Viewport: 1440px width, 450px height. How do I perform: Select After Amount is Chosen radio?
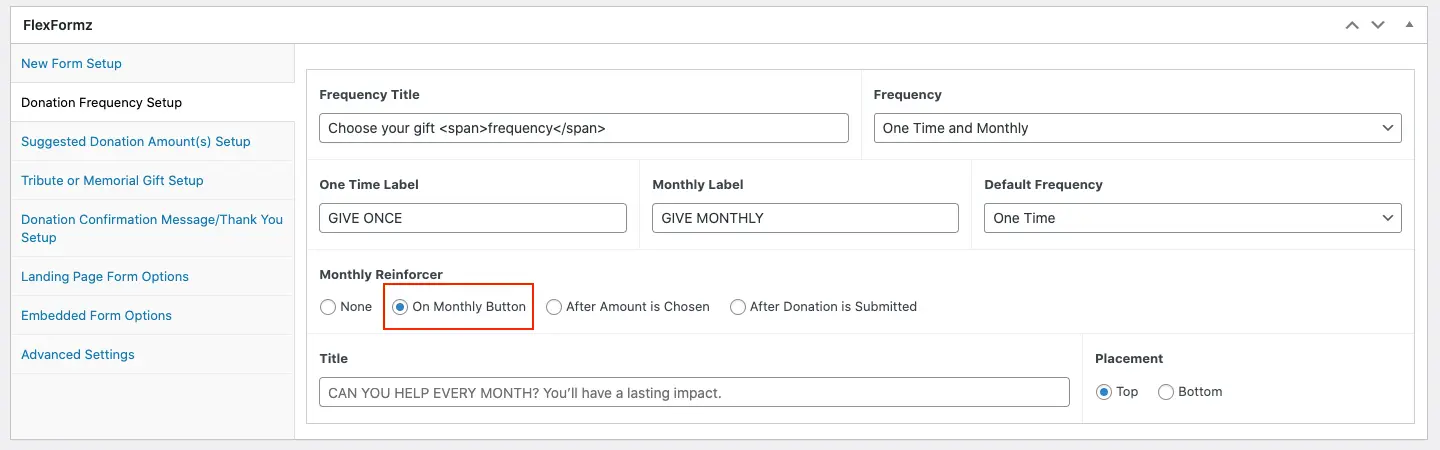tap(554, 307)
